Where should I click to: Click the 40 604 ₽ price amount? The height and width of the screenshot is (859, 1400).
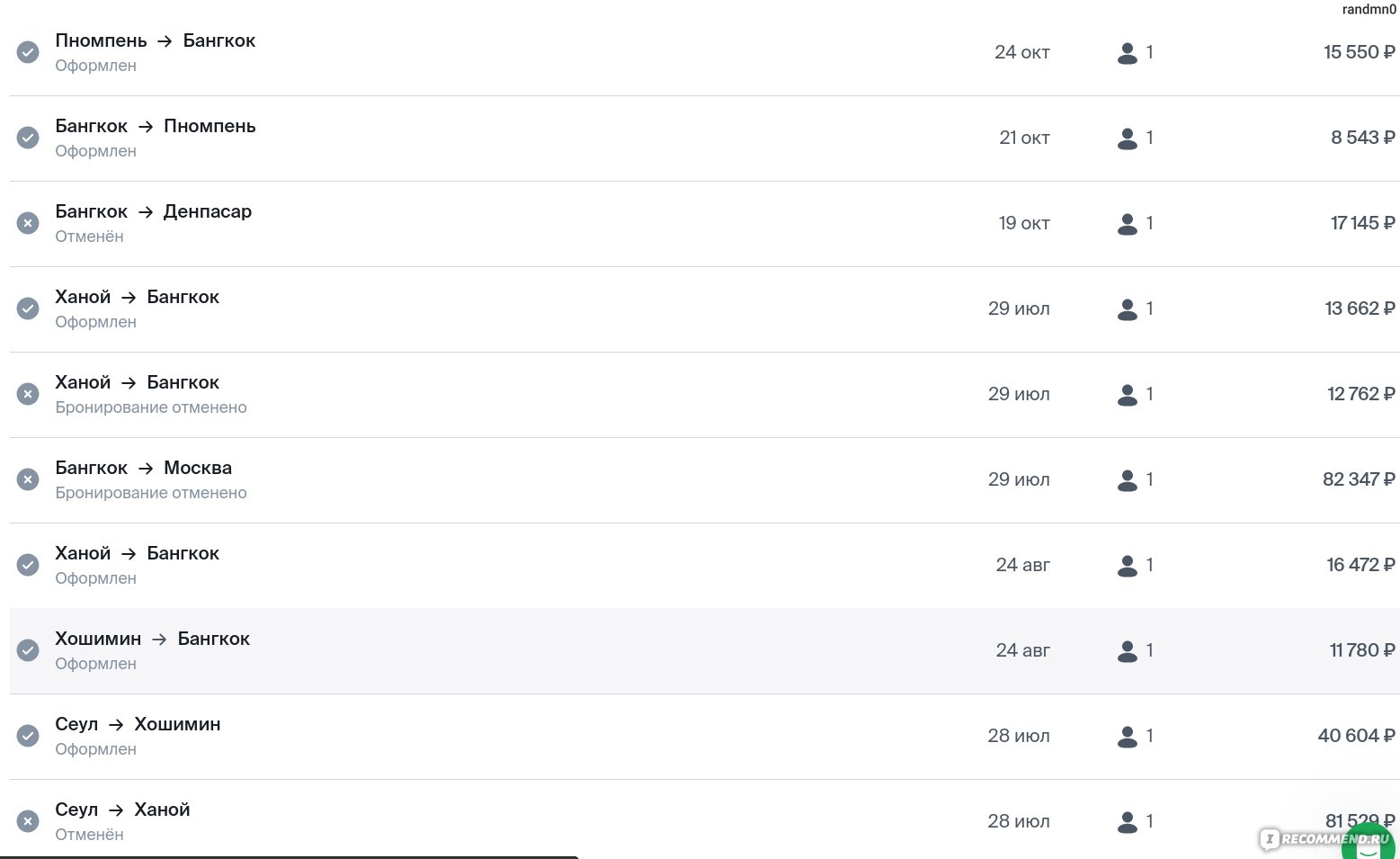[x=1356, y=736]
